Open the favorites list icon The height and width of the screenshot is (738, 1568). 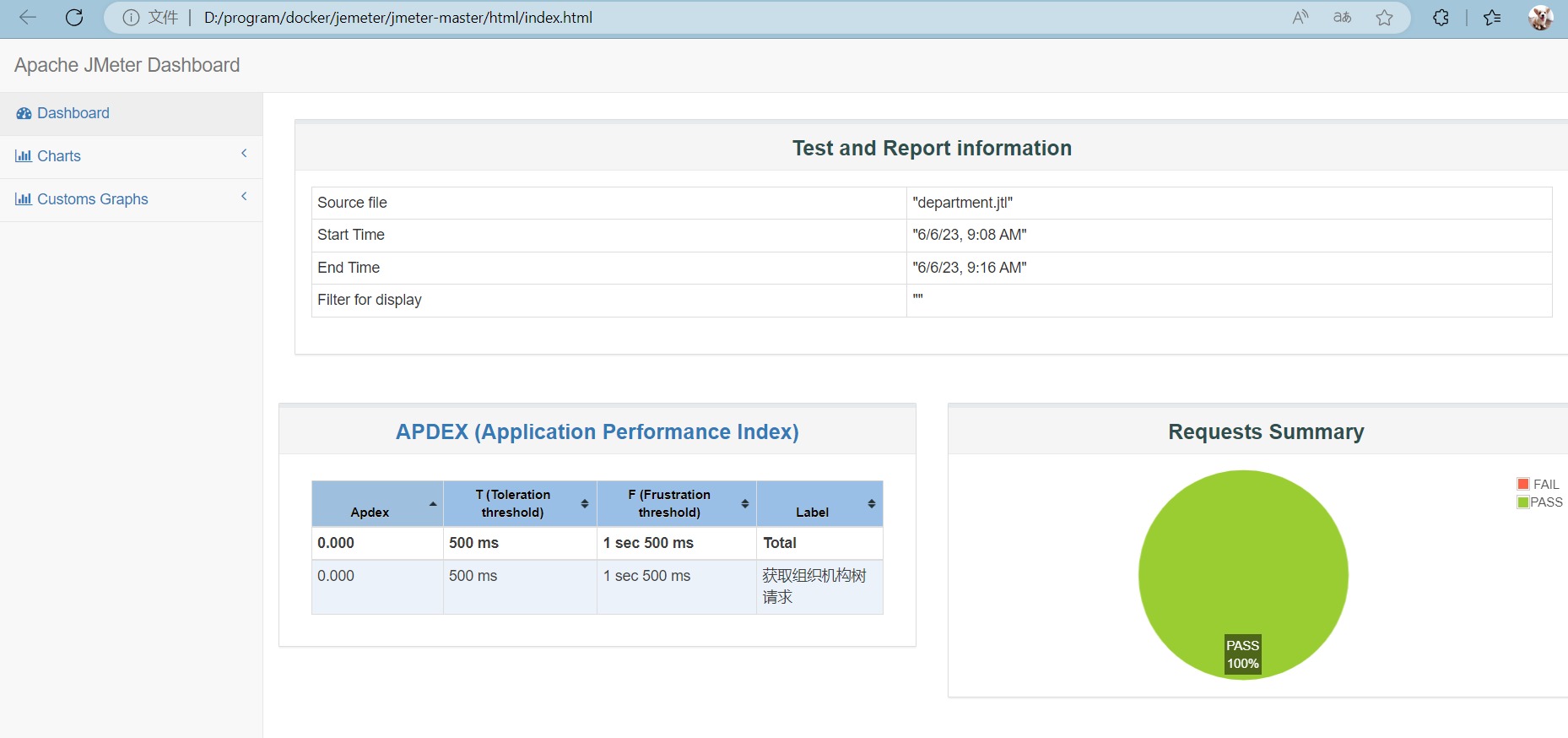[x=1492, y=17]
